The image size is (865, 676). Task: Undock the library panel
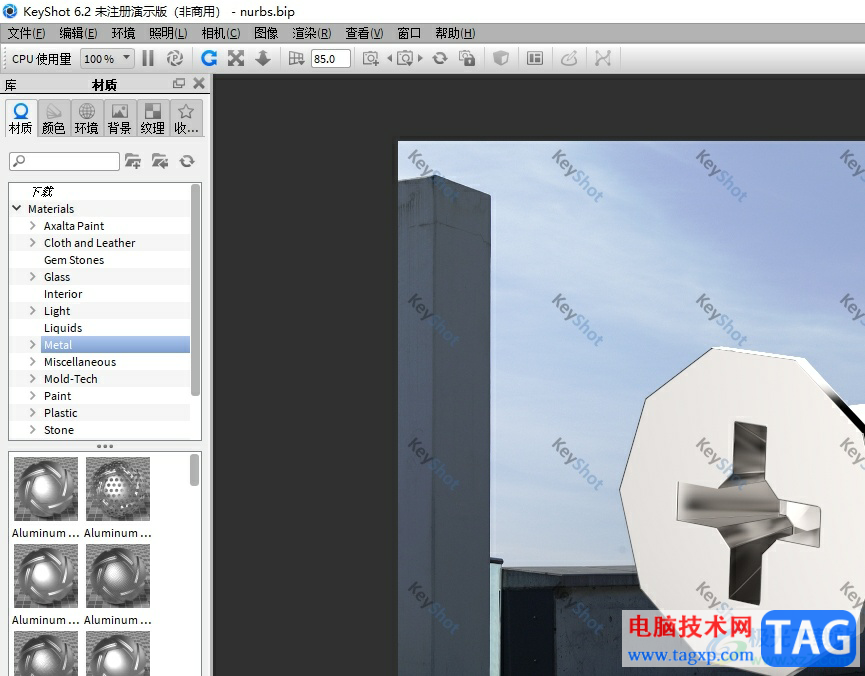[179, 83]
